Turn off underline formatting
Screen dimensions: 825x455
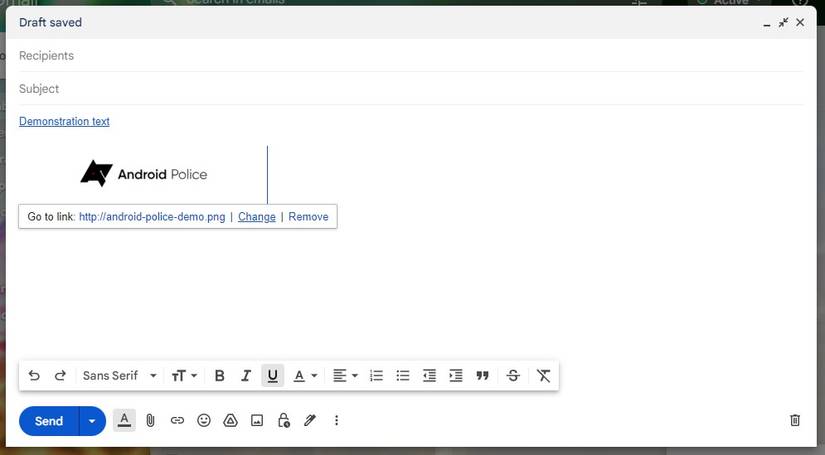pos(272,376)
